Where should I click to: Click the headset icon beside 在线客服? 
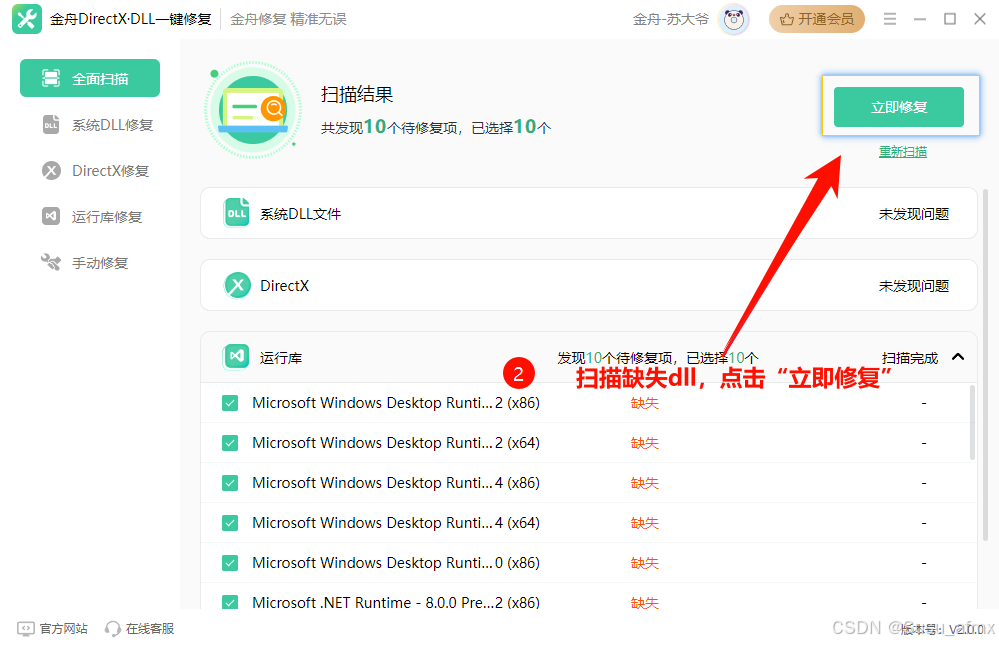point(113,629)
